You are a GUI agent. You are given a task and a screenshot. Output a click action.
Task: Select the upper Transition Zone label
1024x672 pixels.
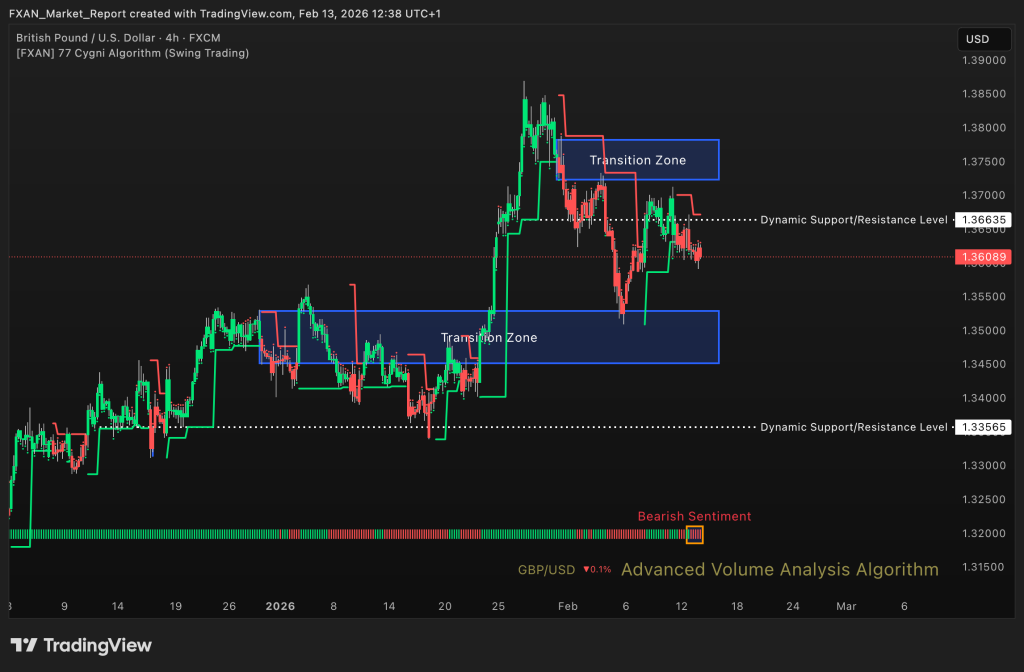coord(637,160)
